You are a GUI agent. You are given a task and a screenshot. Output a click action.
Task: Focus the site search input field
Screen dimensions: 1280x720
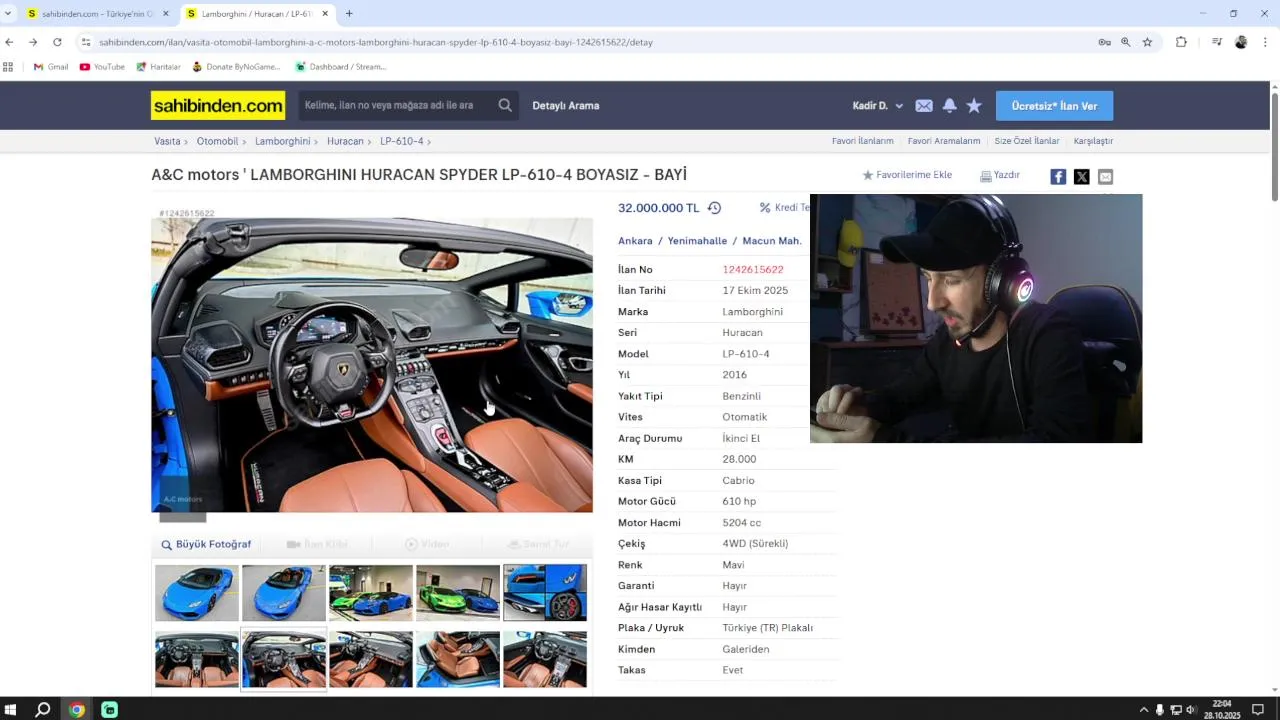tap(396, 105)
